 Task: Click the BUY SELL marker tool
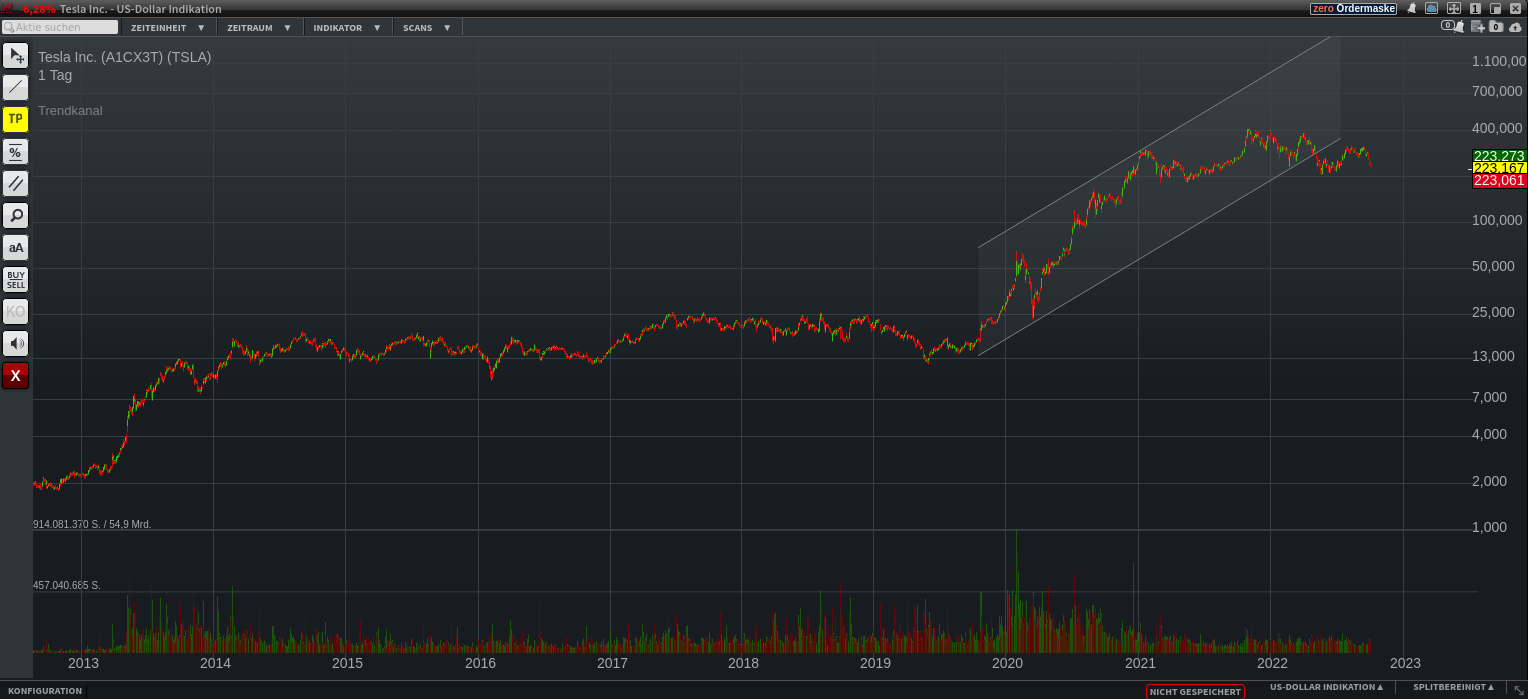[15, 279]
